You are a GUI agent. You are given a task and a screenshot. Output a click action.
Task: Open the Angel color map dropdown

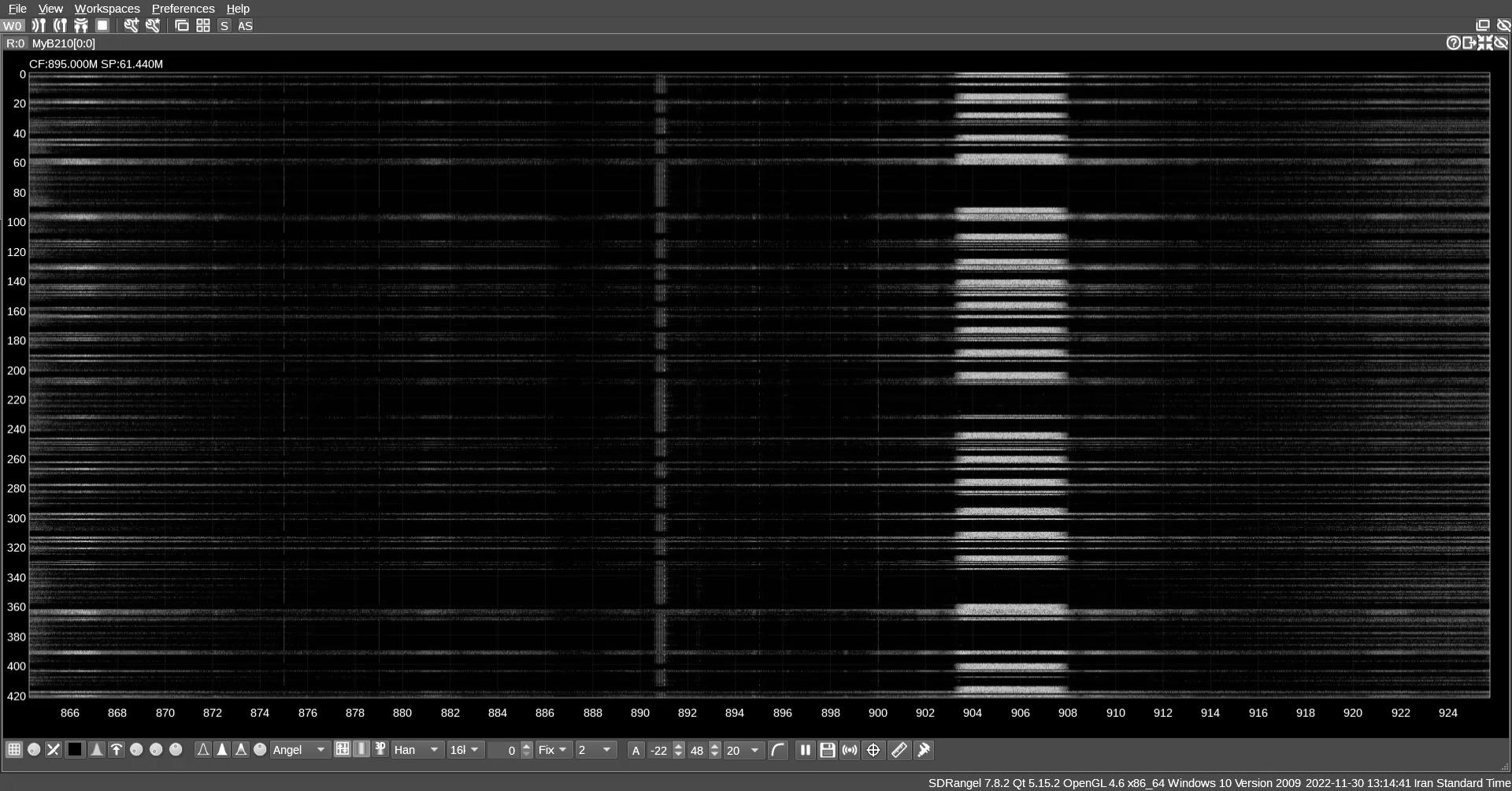[299, 750]
